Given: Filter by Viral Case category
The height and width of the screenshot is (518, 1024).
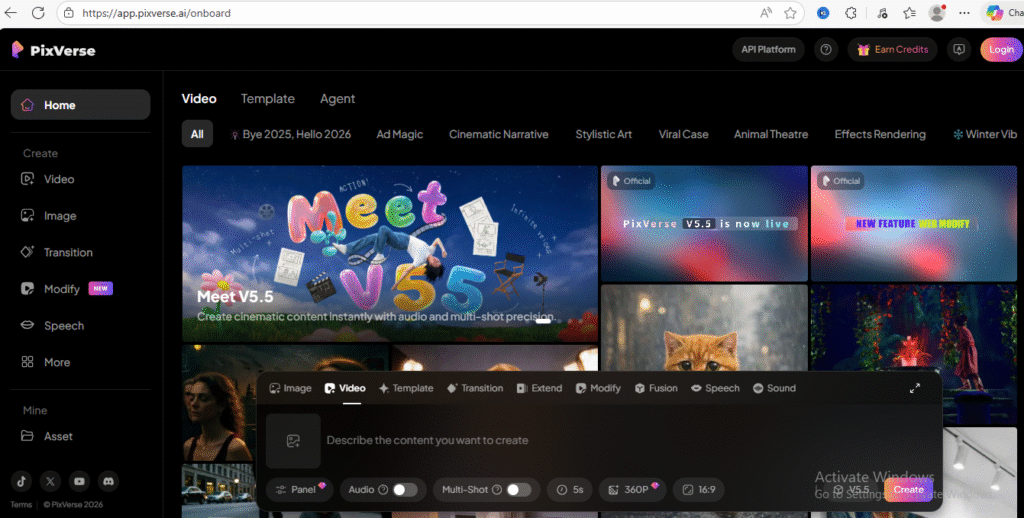Looking at the screenshot, I should tap(683, 134).
